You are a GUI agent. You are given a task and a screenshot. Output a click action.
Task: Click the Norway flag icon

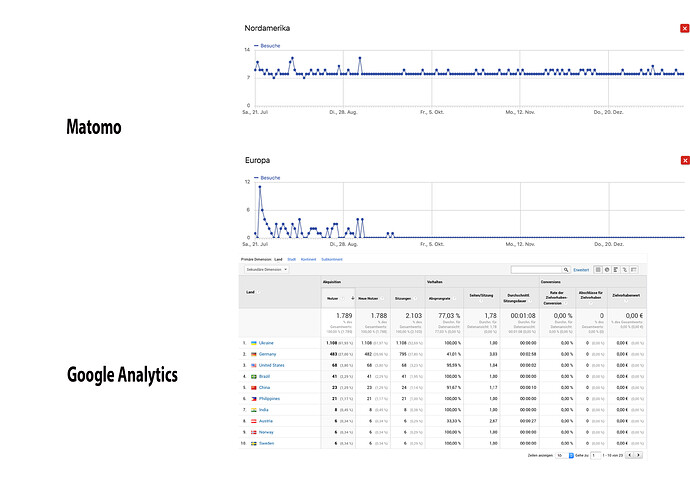[254, 432]
